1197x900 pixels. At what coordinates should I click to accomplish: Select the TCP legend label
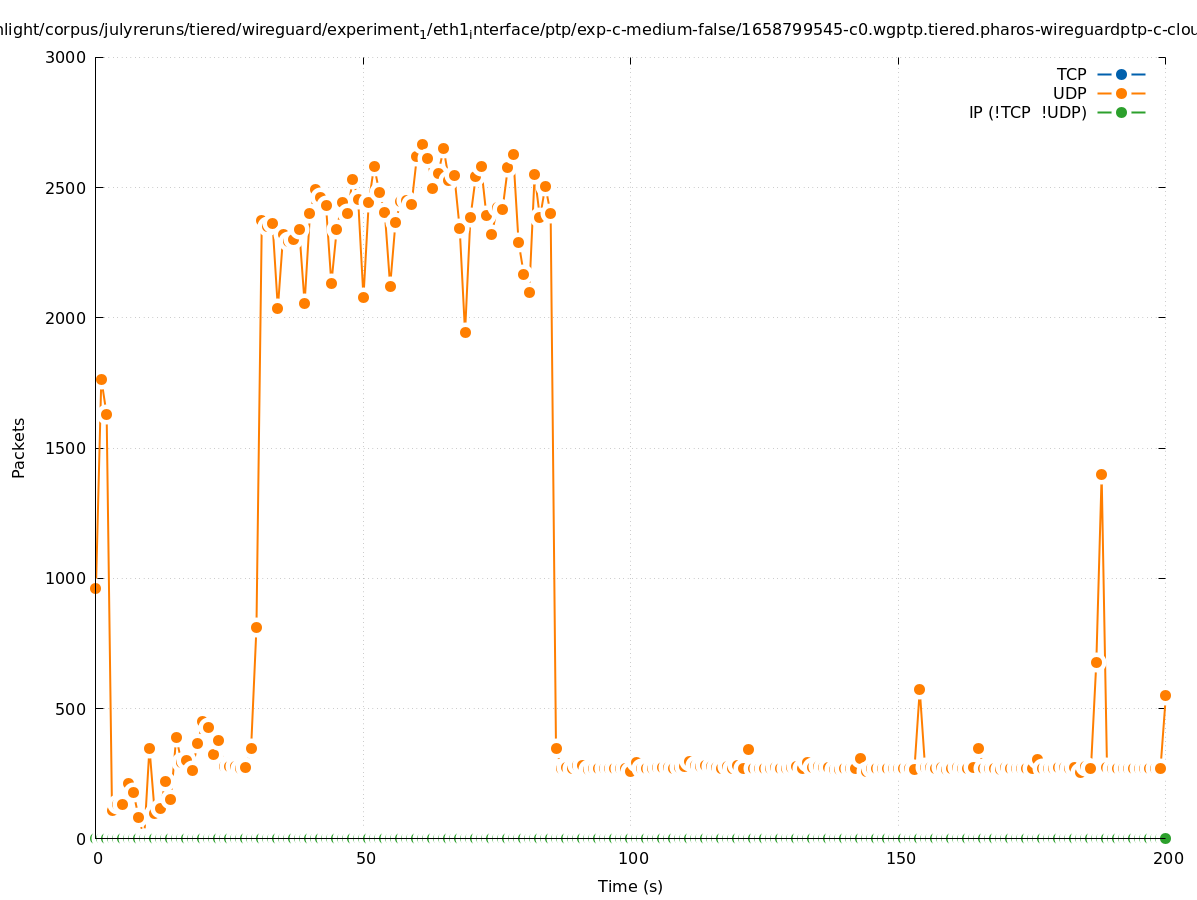click(1071, 74)
